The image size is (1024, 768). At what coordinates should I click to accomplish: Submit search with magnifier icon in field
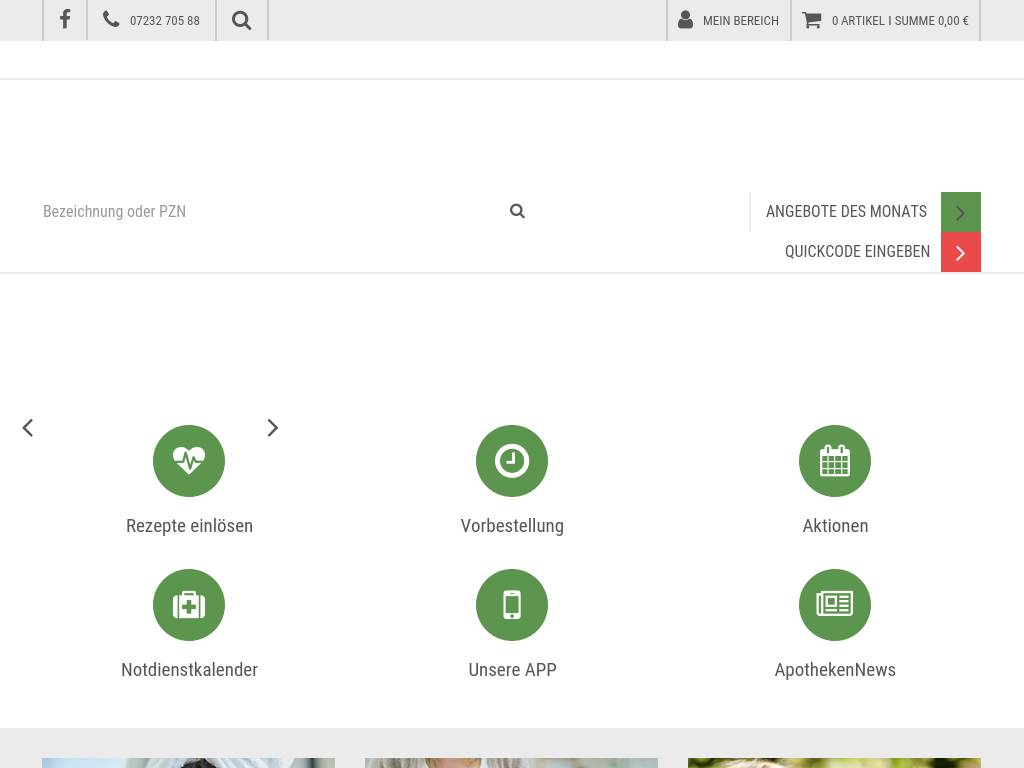pyautogui.click(x=517, y=211)
